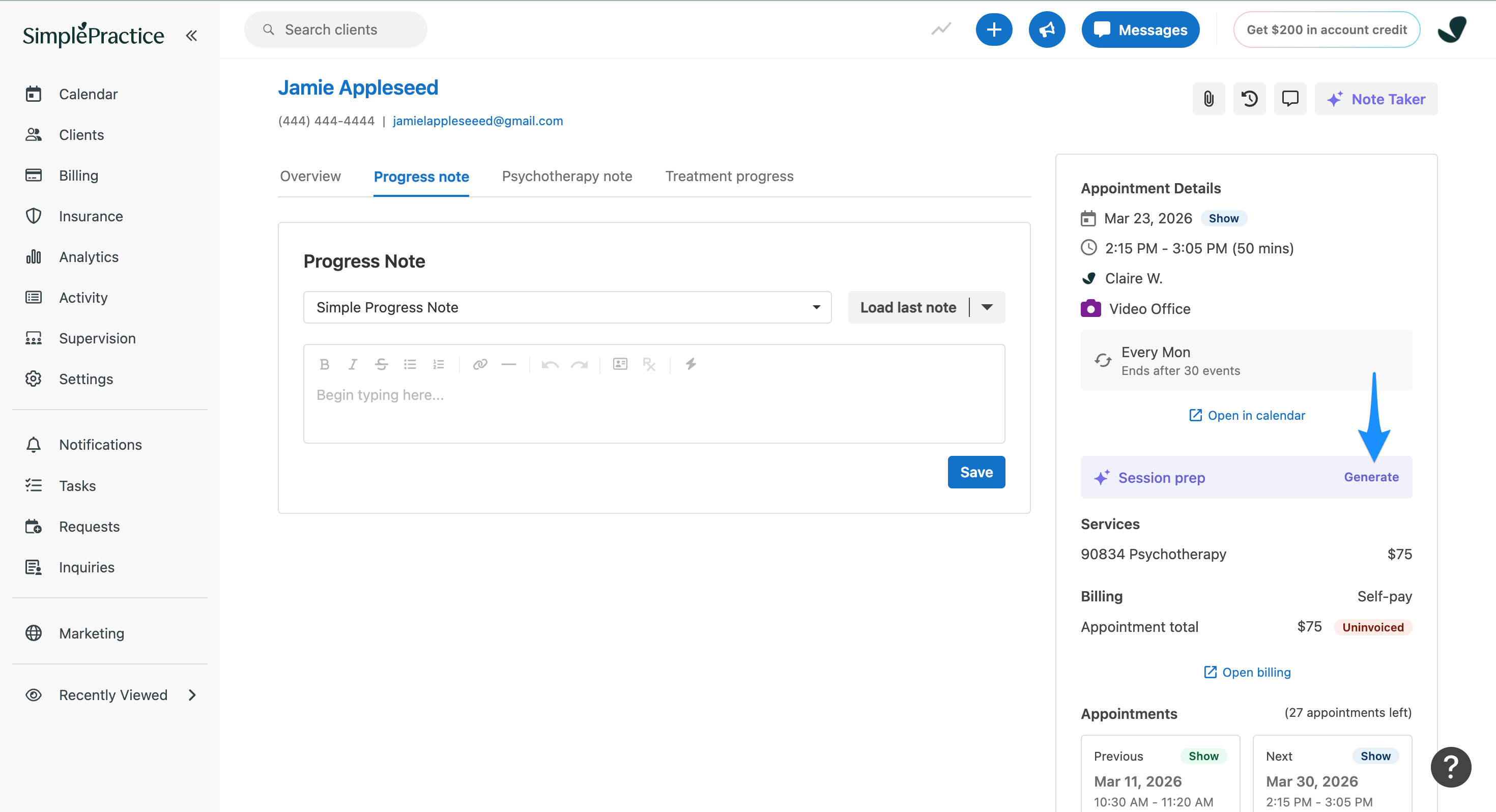Insert a numbered list
The height and width of the screenshot is (812, 1496).
(439, 364)
